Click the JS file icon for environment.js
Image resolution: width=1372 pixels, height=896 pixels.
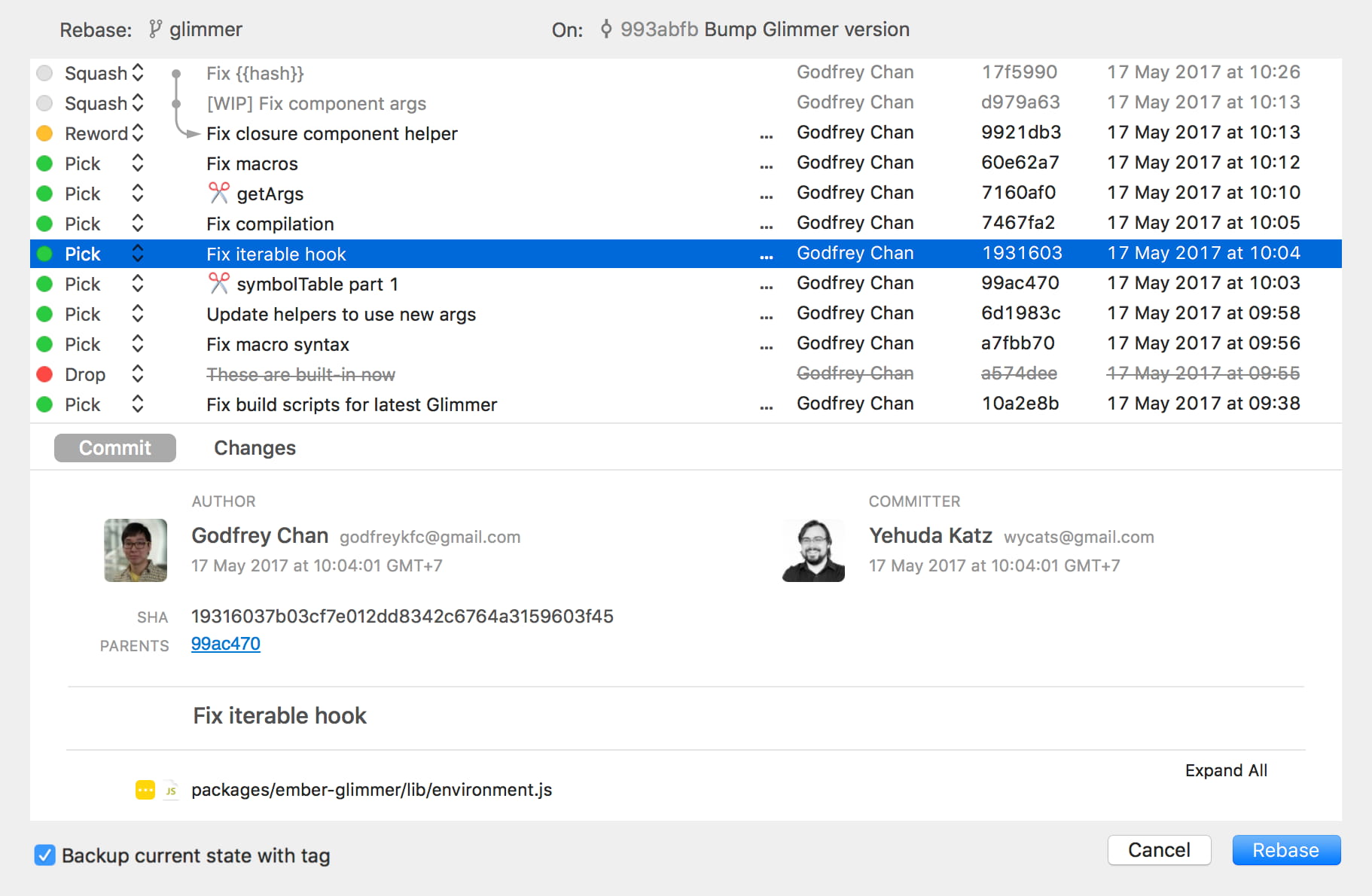point(171,790)
